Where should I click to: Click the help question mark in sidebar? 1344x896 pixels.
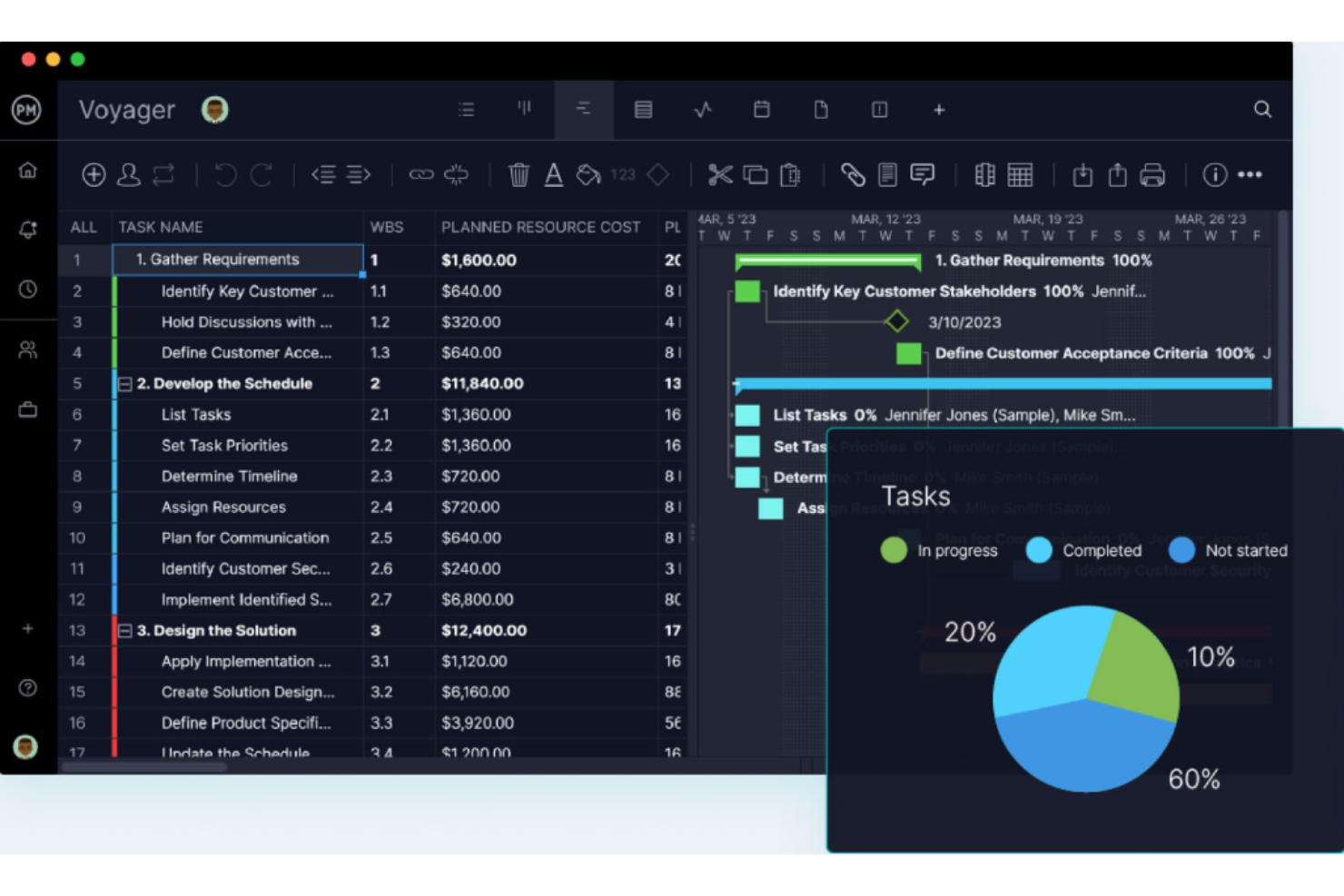pos(28,688)
